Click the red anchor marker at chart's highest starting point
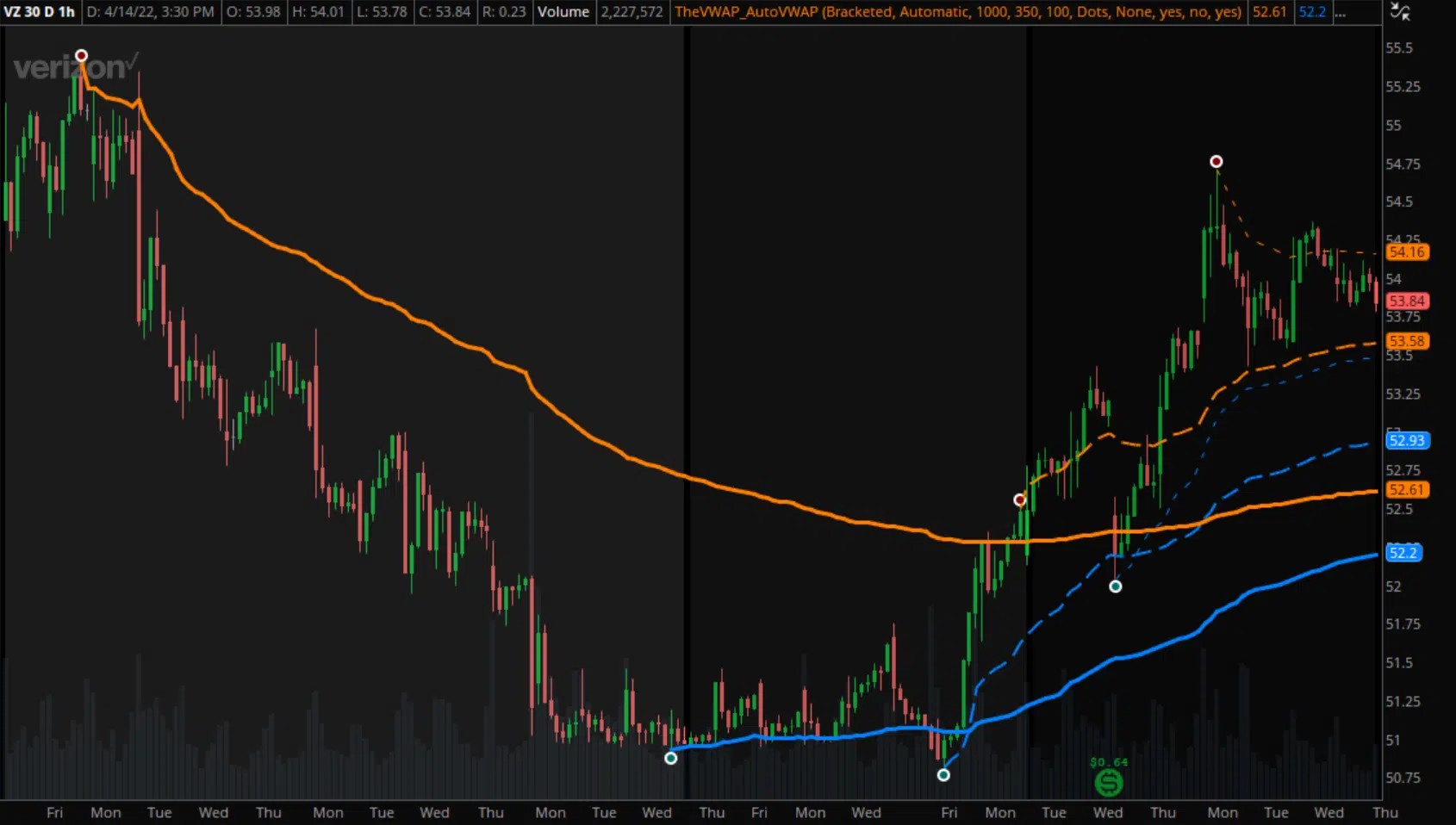Screen dimensions: 1456x825 (x=81, y=56)
